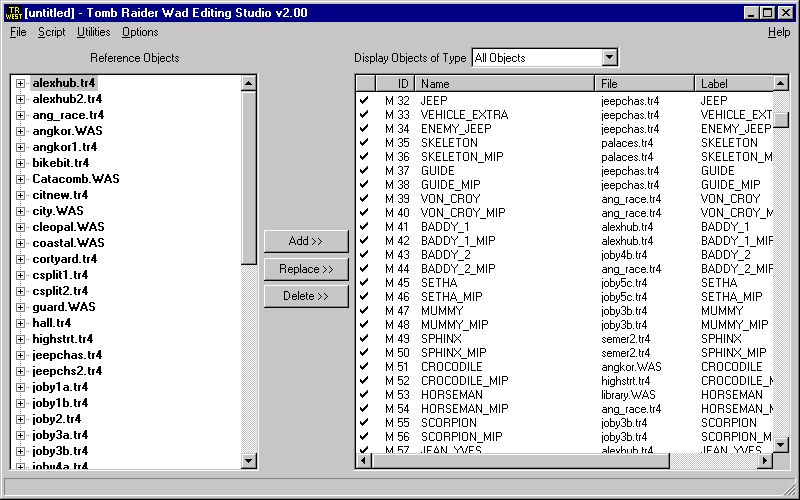Select guard.WAS in the reference tree
The width and height of the screenshot is (800, 500).
pyautogui.click(x=64, y=307)
